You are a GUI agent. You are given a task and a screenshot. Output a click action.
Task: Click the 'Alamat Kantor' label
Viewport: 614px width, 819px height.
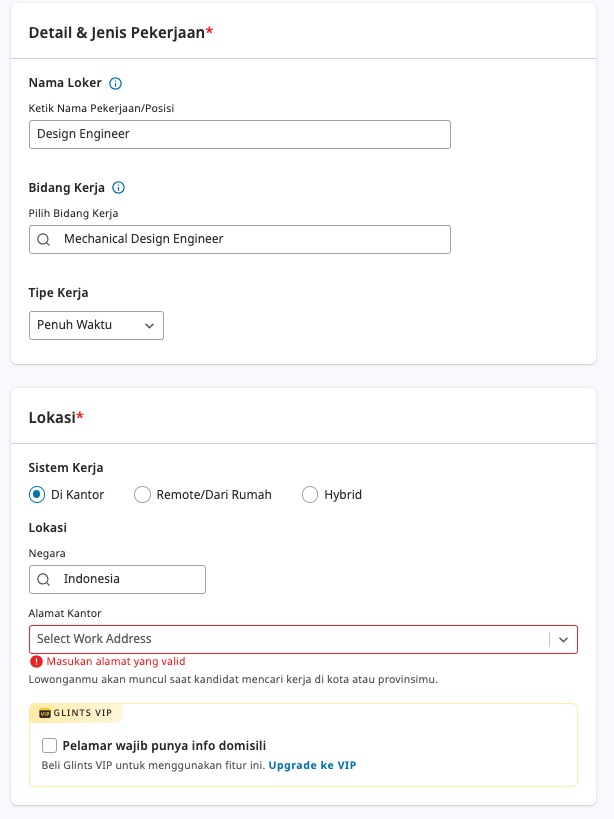click(65, 613)
